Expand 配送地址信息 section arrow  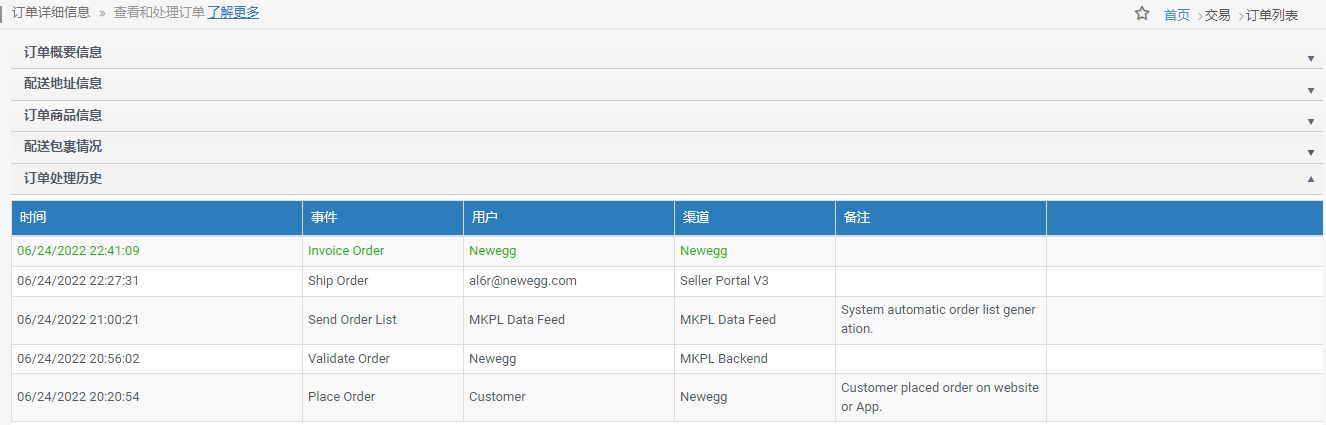coord(1311,91)
